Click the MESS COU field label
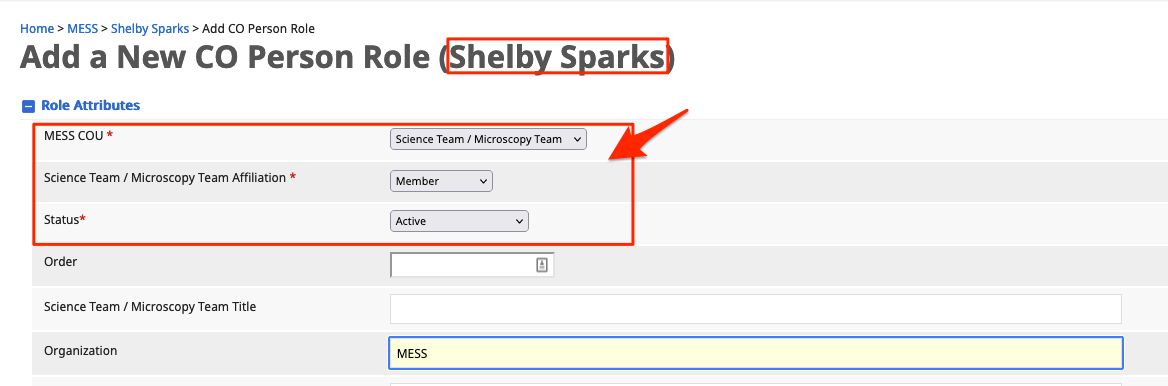 click(x=79, y=136)
